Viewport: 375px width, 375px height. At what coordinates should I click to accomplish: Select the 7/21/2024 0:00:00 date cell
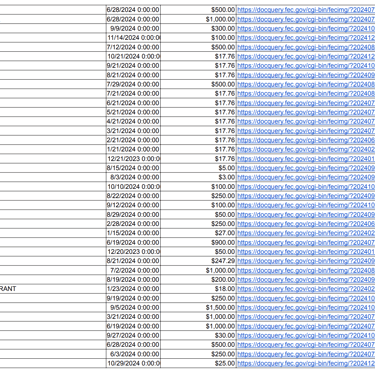tap(133, 94)
